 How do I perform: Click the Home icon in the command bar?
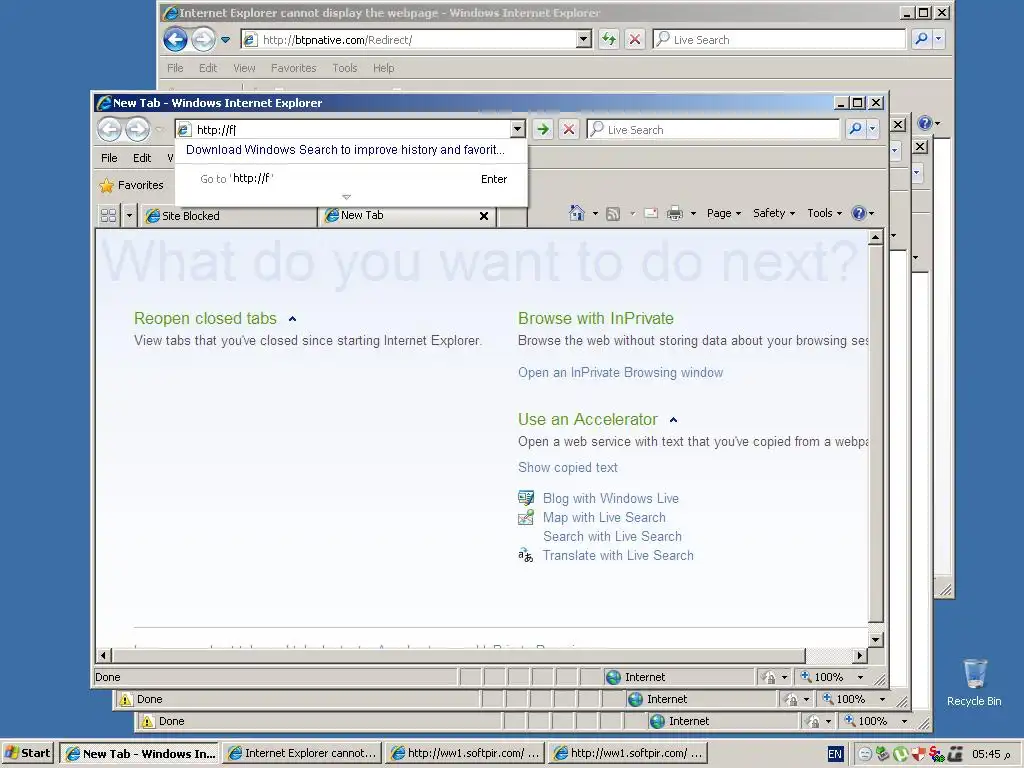(576, 213)
